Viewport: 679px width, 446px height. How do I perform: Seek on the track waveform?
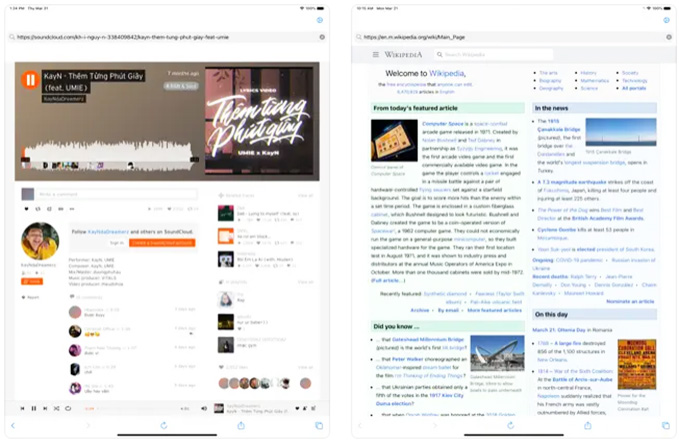108,156
